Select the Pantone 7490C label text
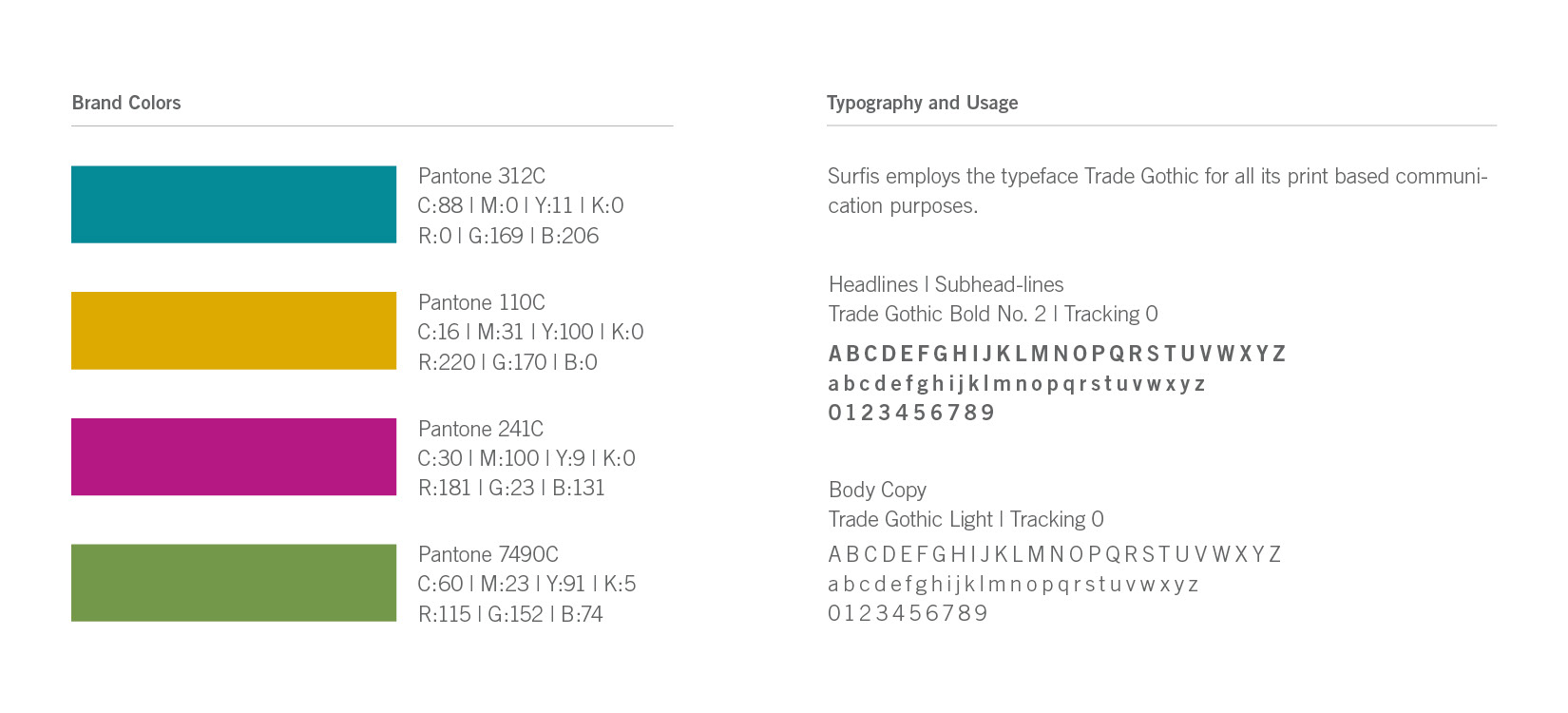This screenshot has height=713, width=1568. click(488, 554)
